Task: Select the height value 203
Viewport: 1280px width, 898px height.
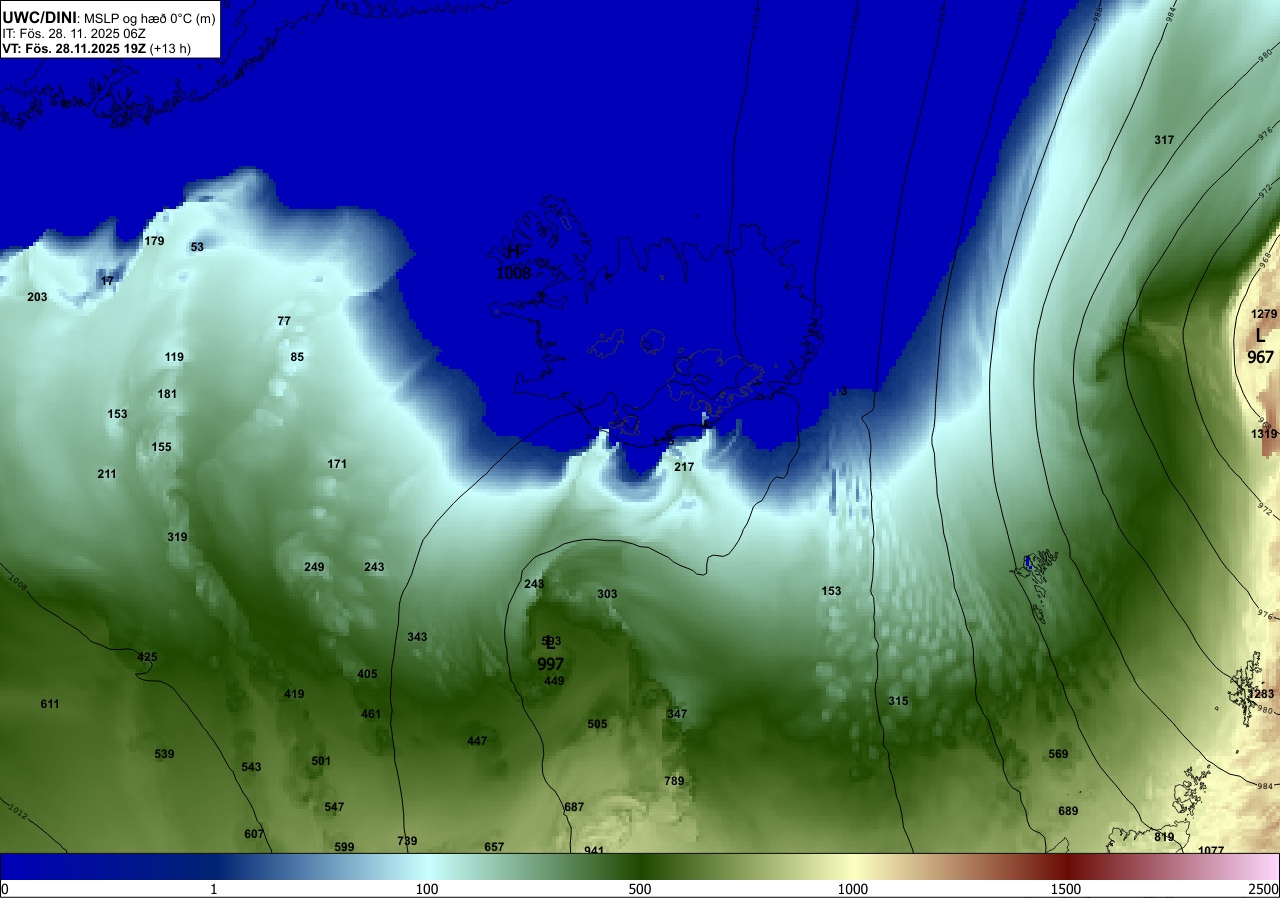Action: 37,297
